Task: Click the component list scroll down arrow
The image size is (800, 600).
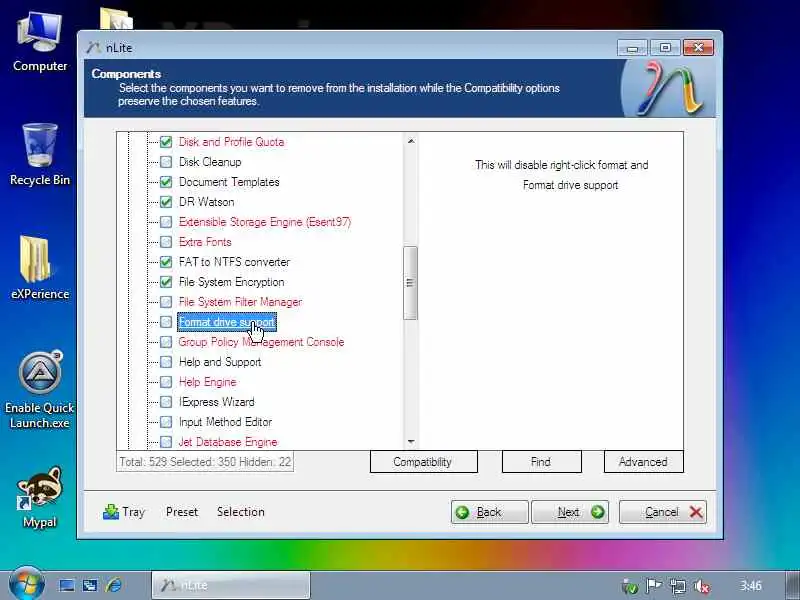Action: [x=411, y=442]
